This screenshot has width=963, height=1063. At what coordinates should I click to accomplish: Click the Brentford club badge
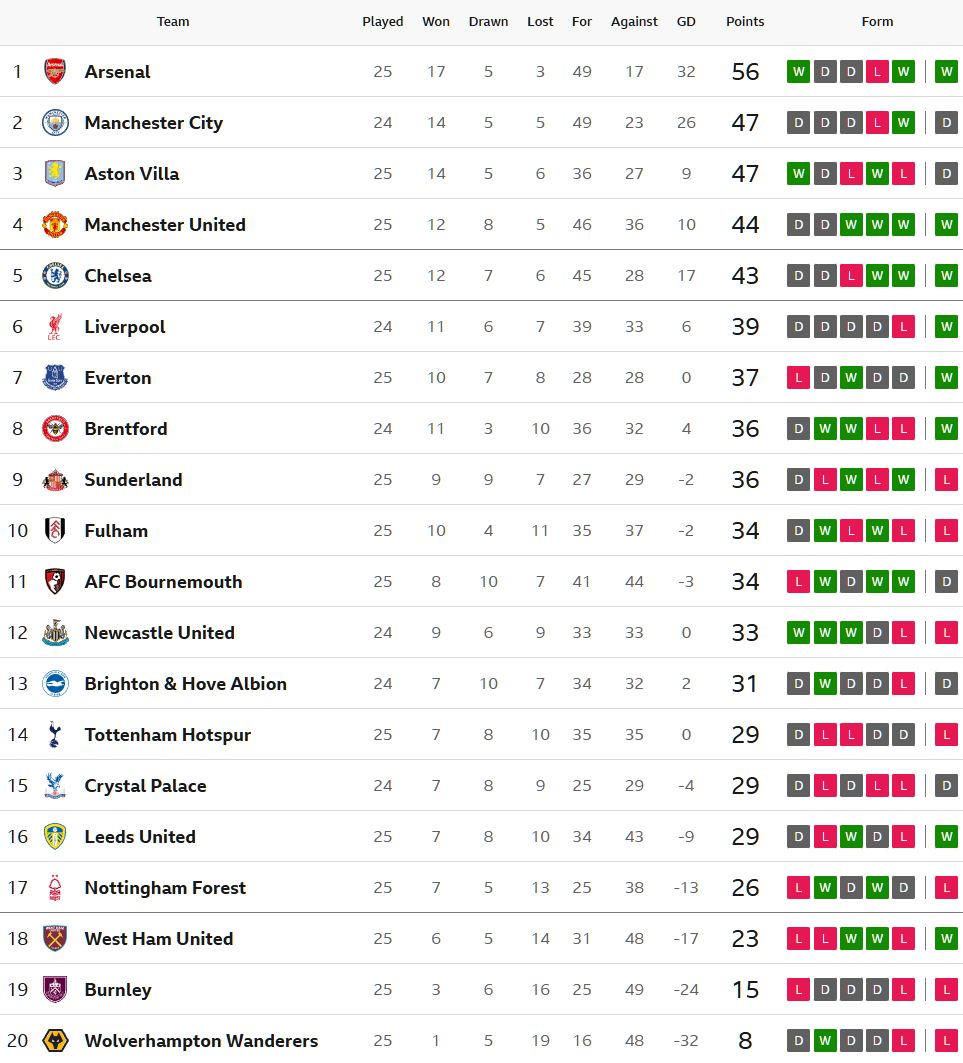click(55, 428)
